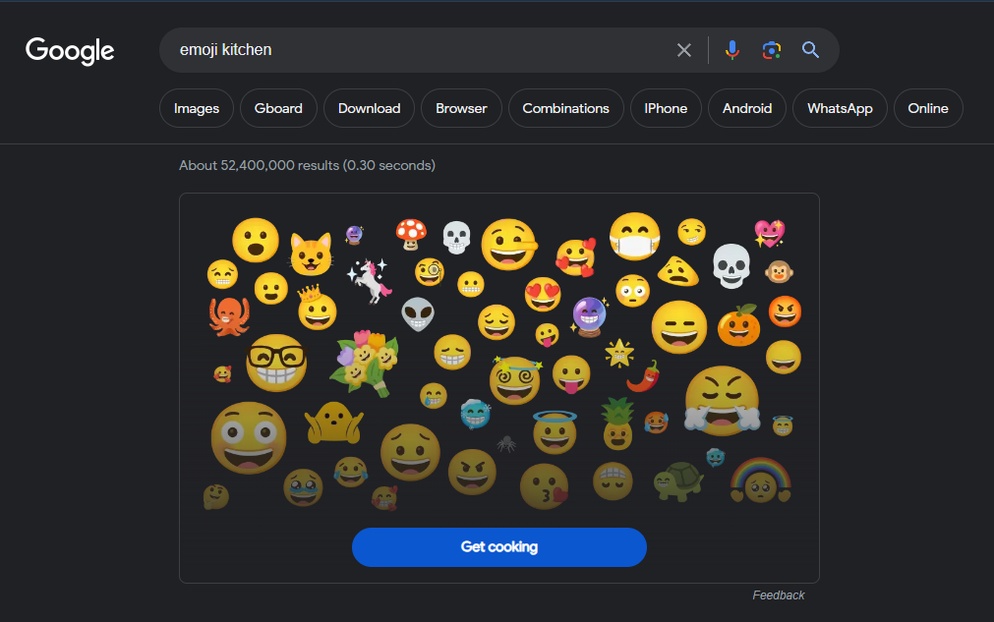Clear the search box with X icon
This screenshot has height=622, width=994.
pyautogui.click(x=683, y=50)
